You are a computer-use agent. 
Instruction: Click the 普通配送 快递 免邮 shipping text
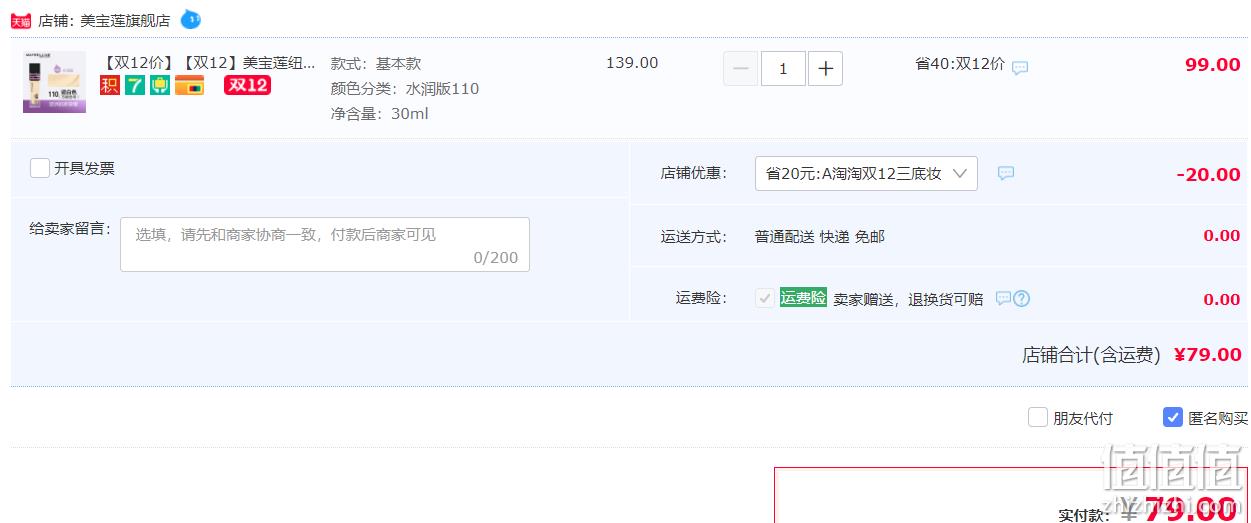tap(820, 236)
